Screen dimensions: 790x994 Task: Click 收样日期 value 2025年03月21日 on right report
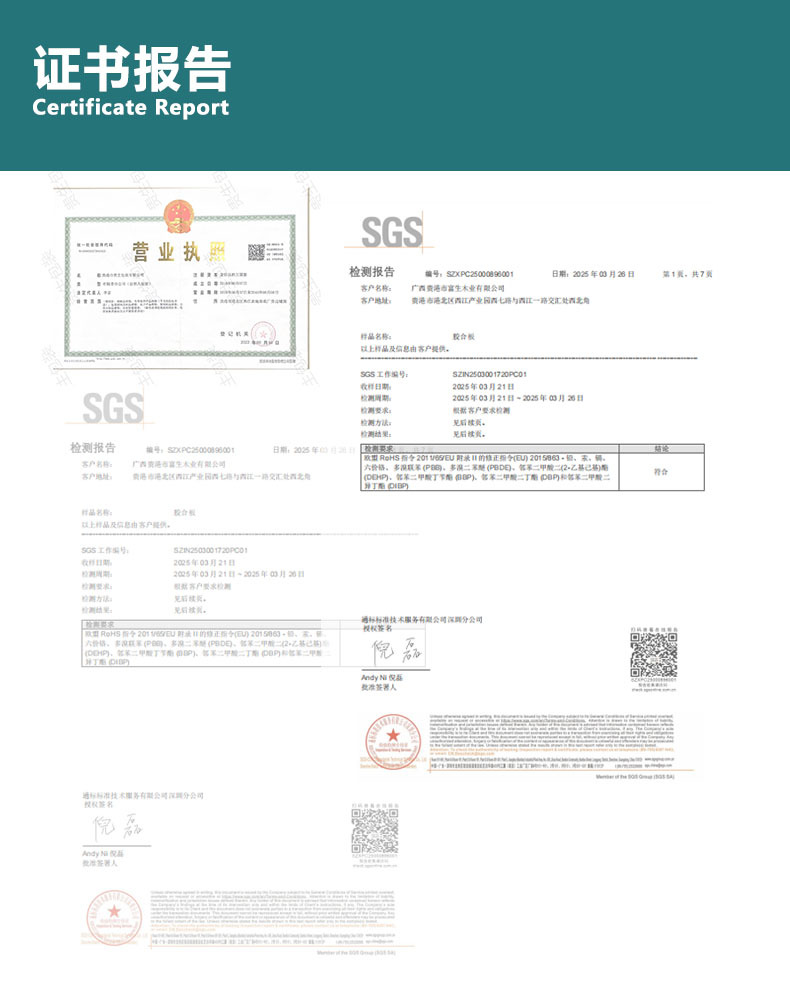[x=483, y=386]
